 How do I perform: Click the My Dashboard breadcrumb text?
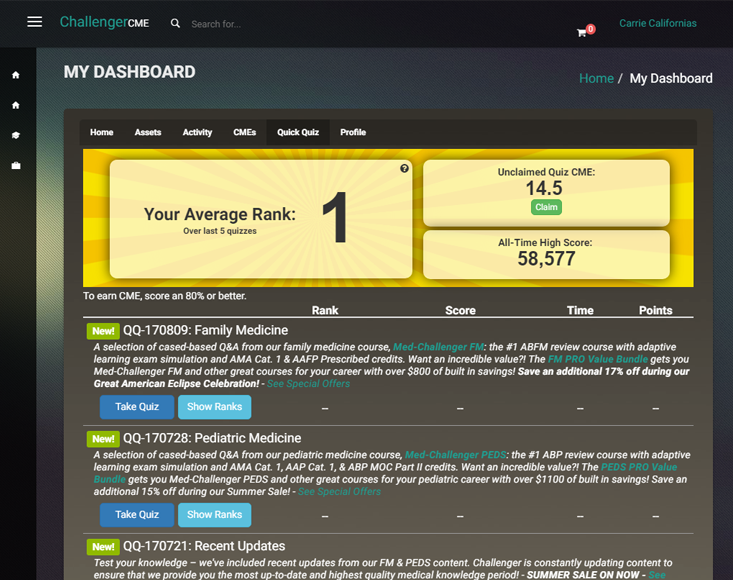coord(671,78)
